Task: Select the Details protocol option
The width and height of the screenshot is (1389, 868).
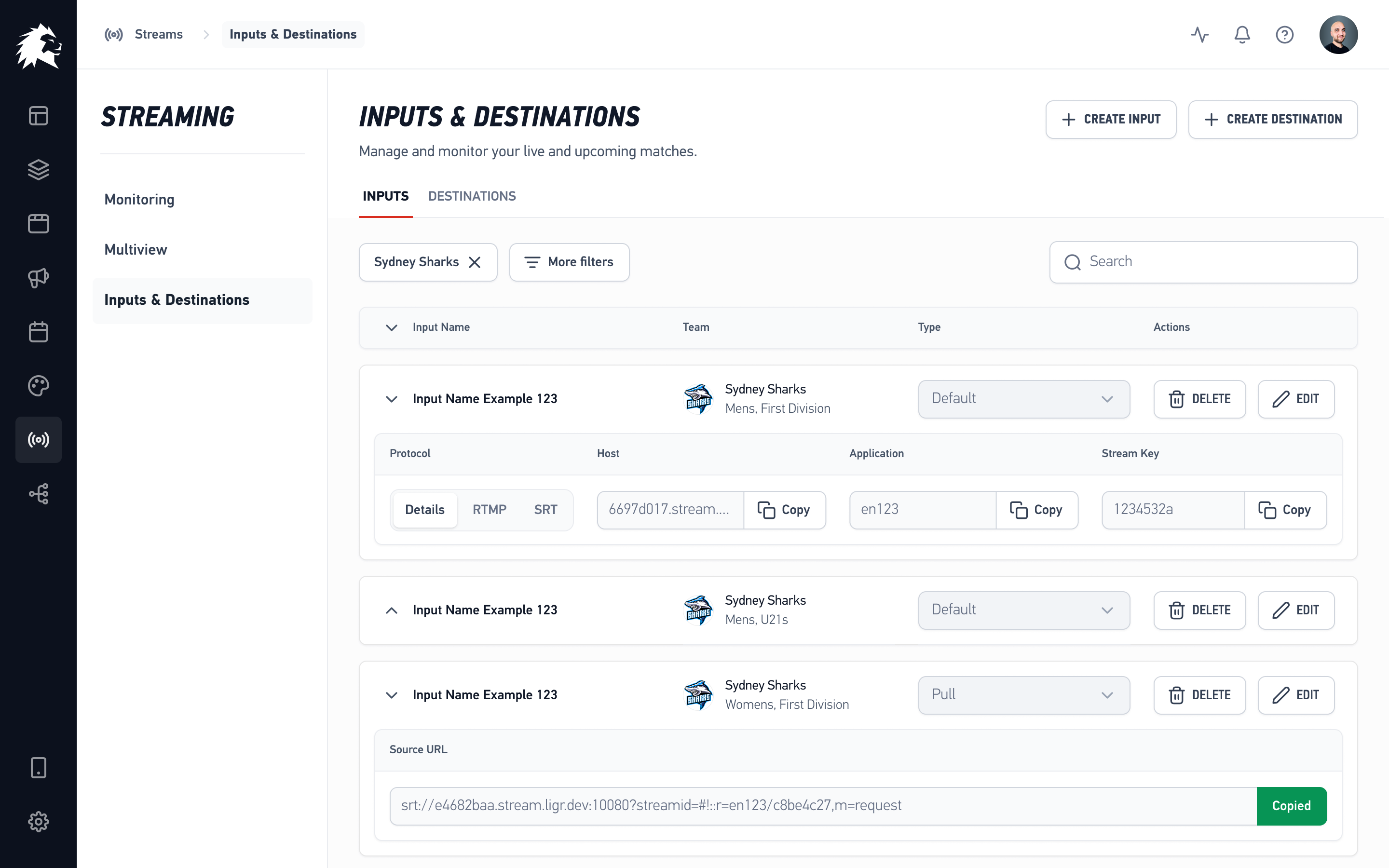Action: coord(425,510)
